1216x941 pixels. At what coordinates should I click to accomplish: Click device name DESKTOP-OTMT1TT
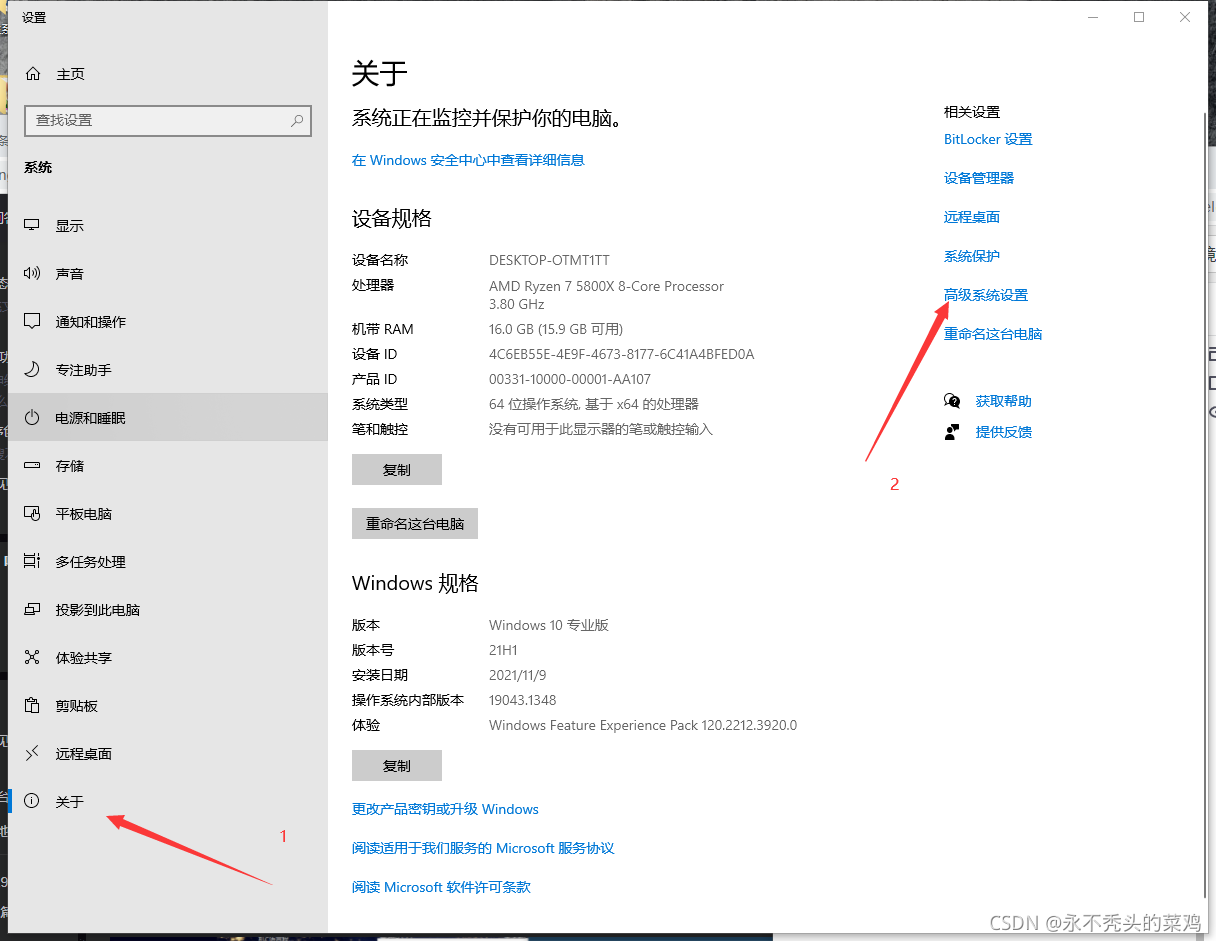[549, 260]
